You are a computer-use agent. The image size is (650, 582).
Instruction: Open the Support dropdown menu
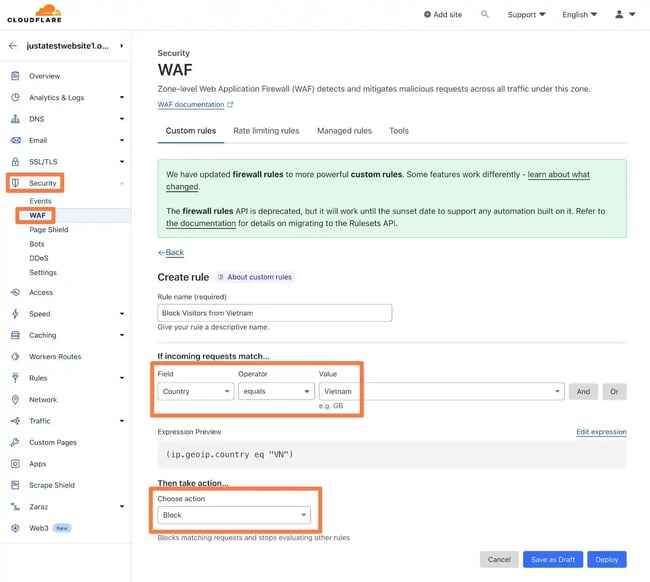tap(526, 15)
